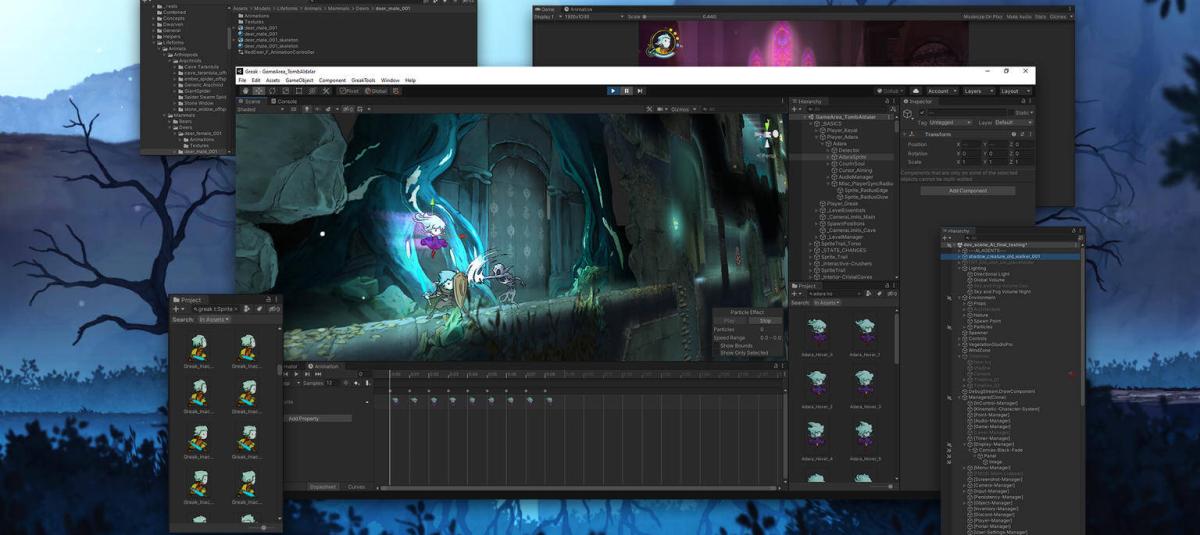Click the Add Component button

pos(967,190)
